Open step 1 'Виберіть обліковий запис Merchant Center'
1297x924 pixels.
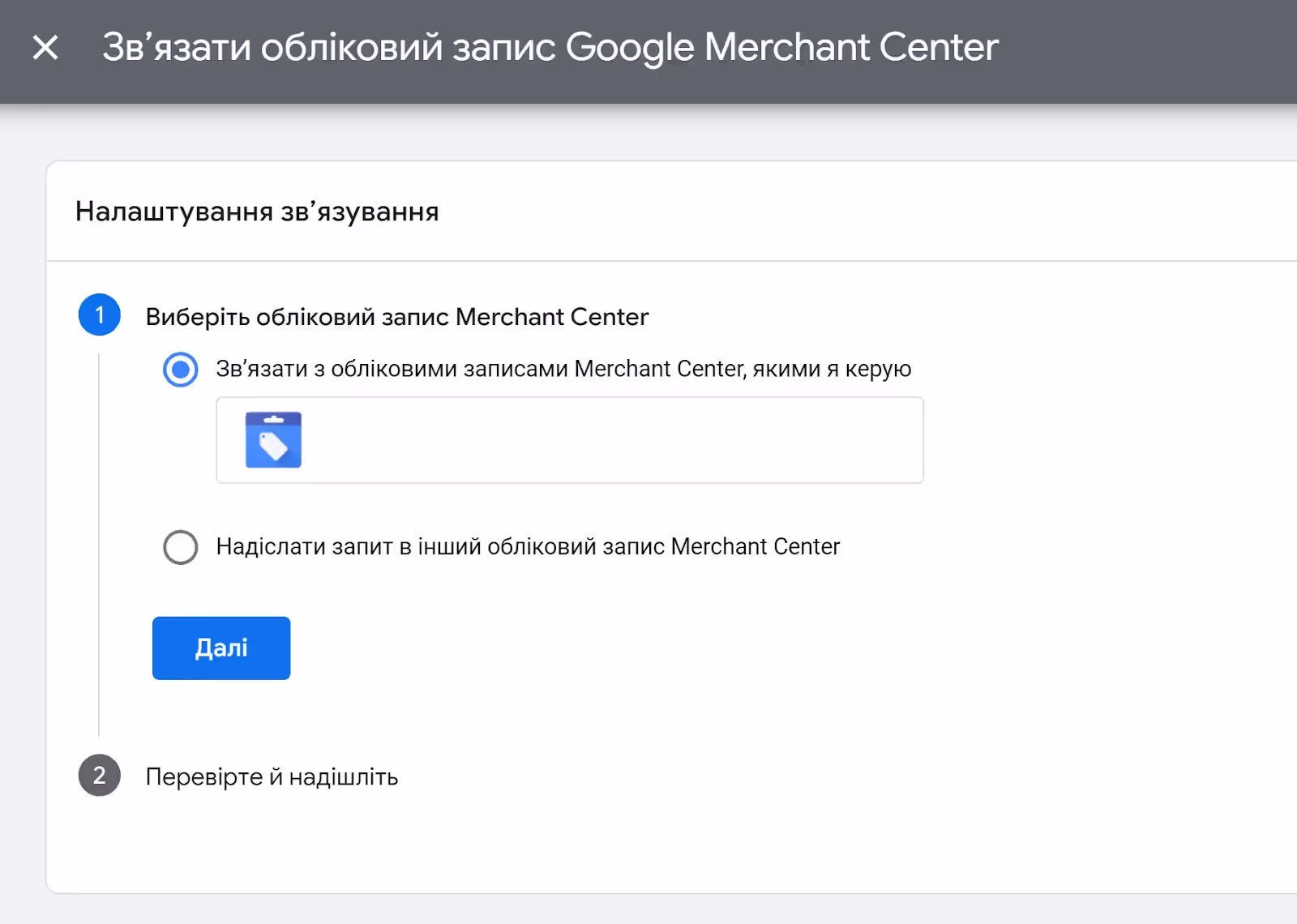tap(396, 317)
